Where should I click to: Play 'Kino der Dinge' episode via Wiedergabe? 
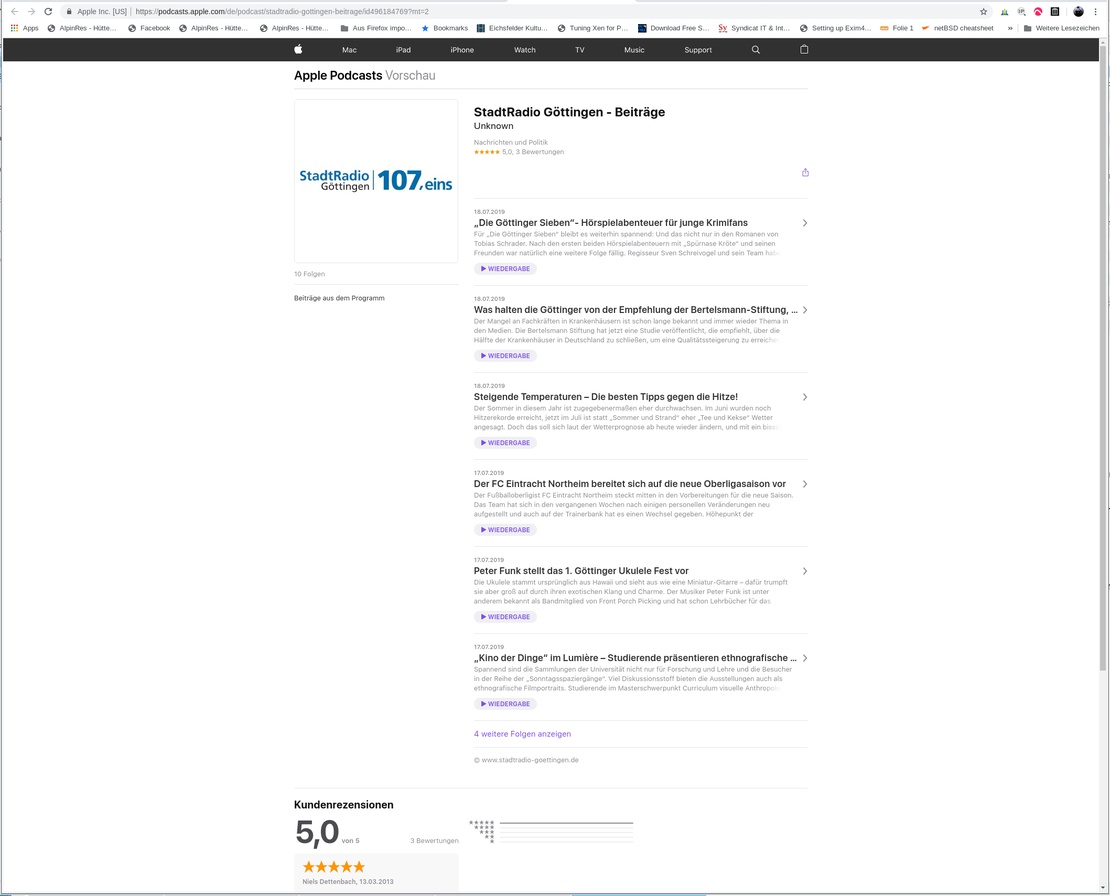click(505, 704)
